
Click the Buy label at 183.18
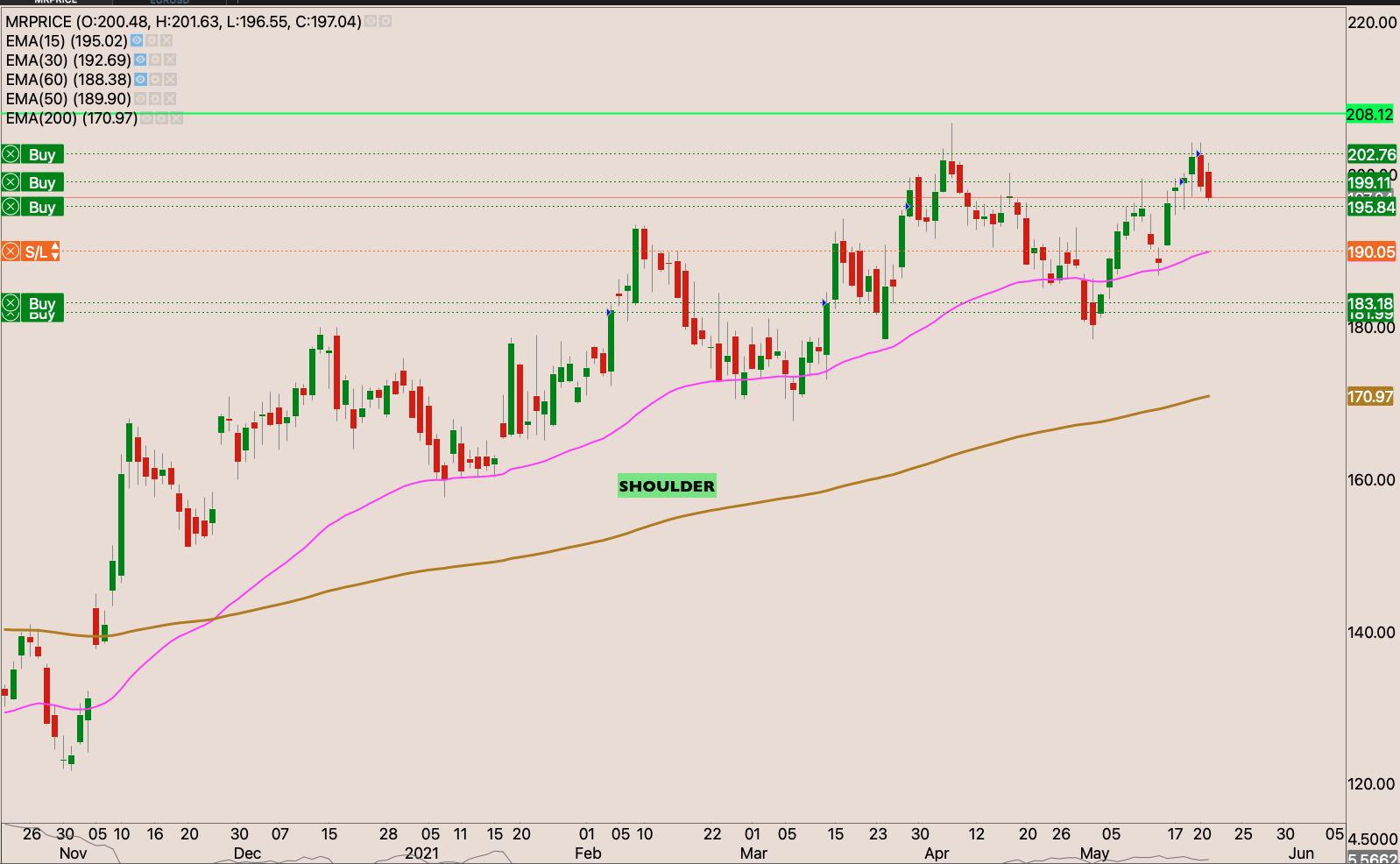point(42,303)
